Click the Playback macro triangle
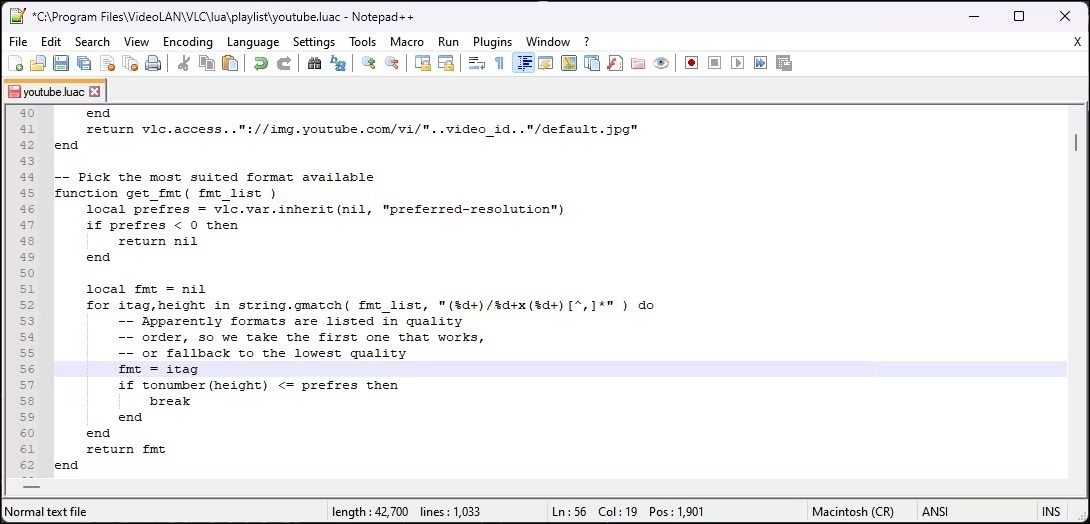Screen dimensions: 1090x524 (738, 63)
